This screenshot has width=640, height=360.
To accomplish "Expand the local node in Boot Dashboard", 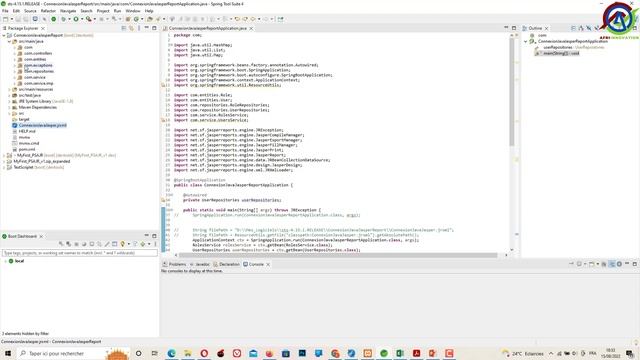I will tap(5, 261).
